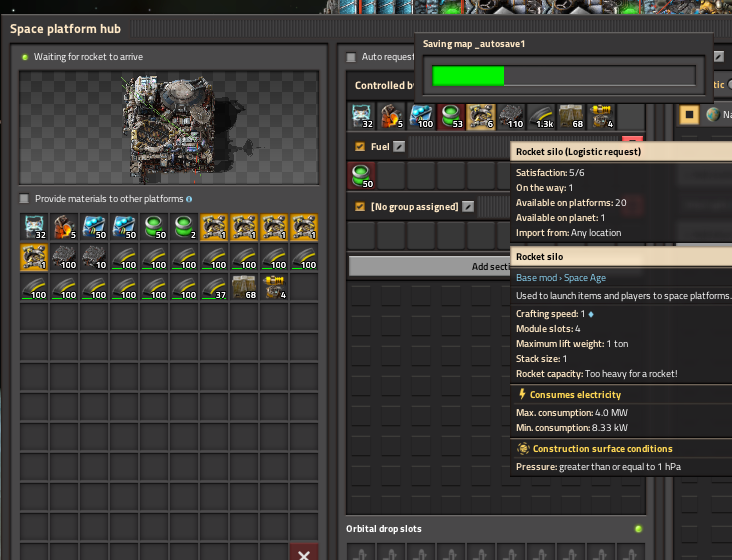
Task: Click the pencil rename icon at top right
Action: pyautogui.click(x=719, y=56)
